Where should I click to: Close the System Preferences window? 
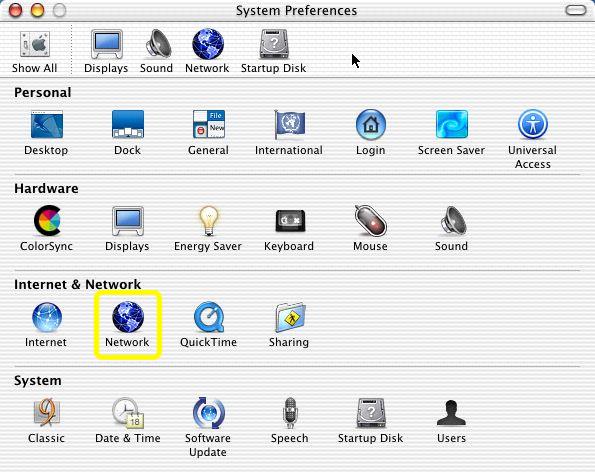pos(16,10)
